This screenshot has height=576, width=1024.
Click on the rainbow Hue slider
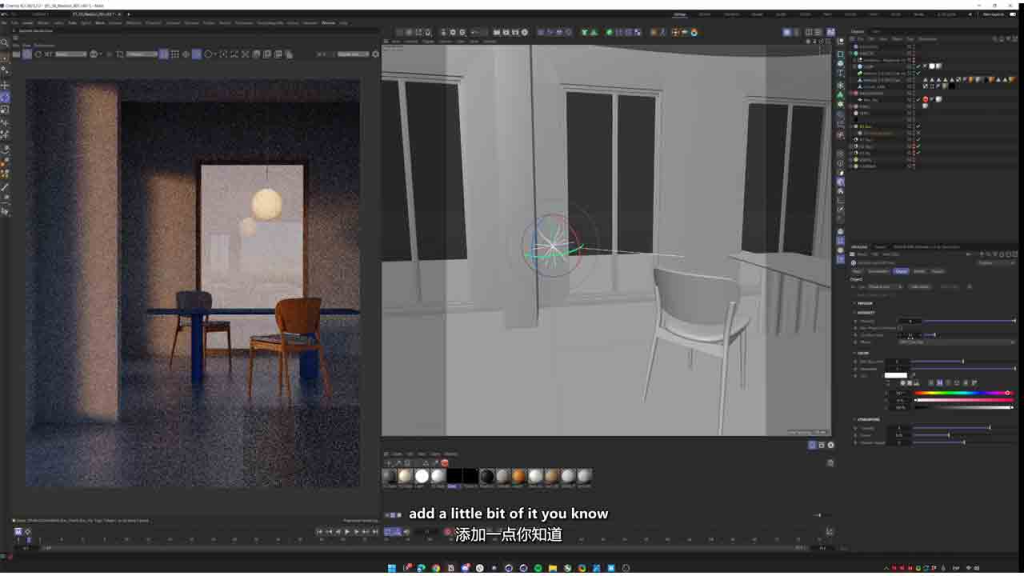963,393
